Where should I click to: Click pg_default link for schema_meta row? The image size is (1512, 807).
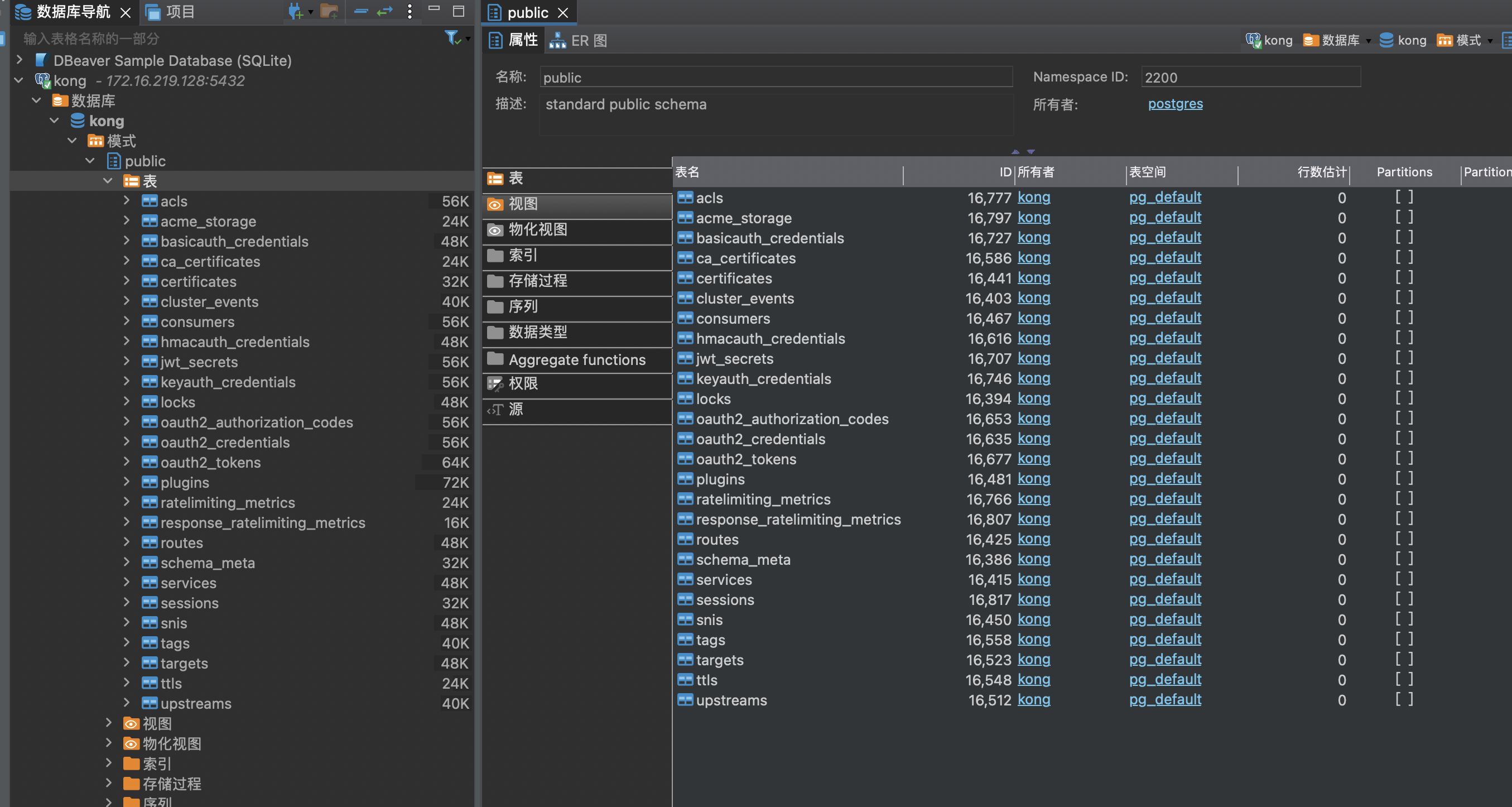tap(1165, 559)
